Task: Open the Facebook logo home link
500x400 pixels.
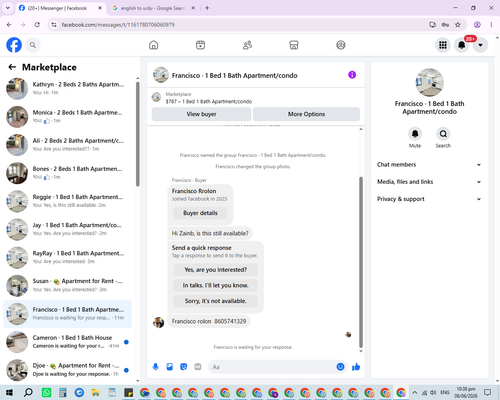Action: (14, 45)
